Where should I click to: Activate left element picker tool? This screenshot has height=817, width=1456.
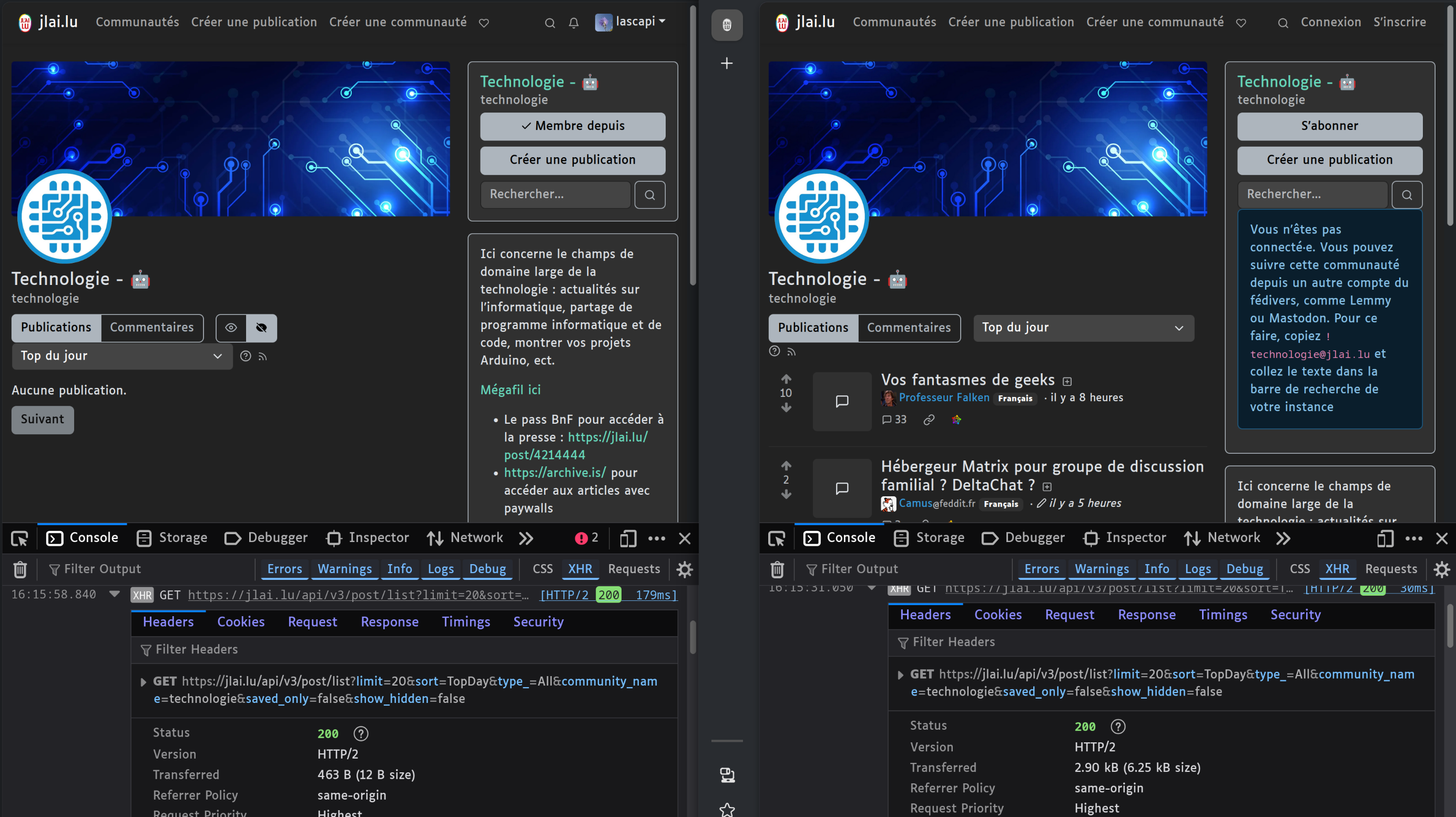coord(20,538)
